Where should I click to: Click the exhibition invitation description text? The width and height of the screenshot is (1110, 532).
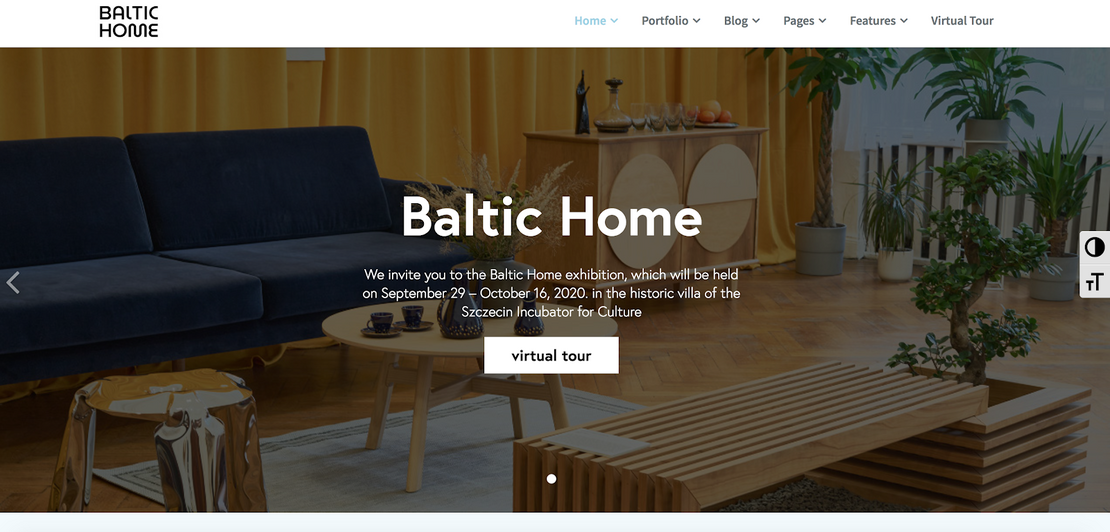[x=551, y=292]
